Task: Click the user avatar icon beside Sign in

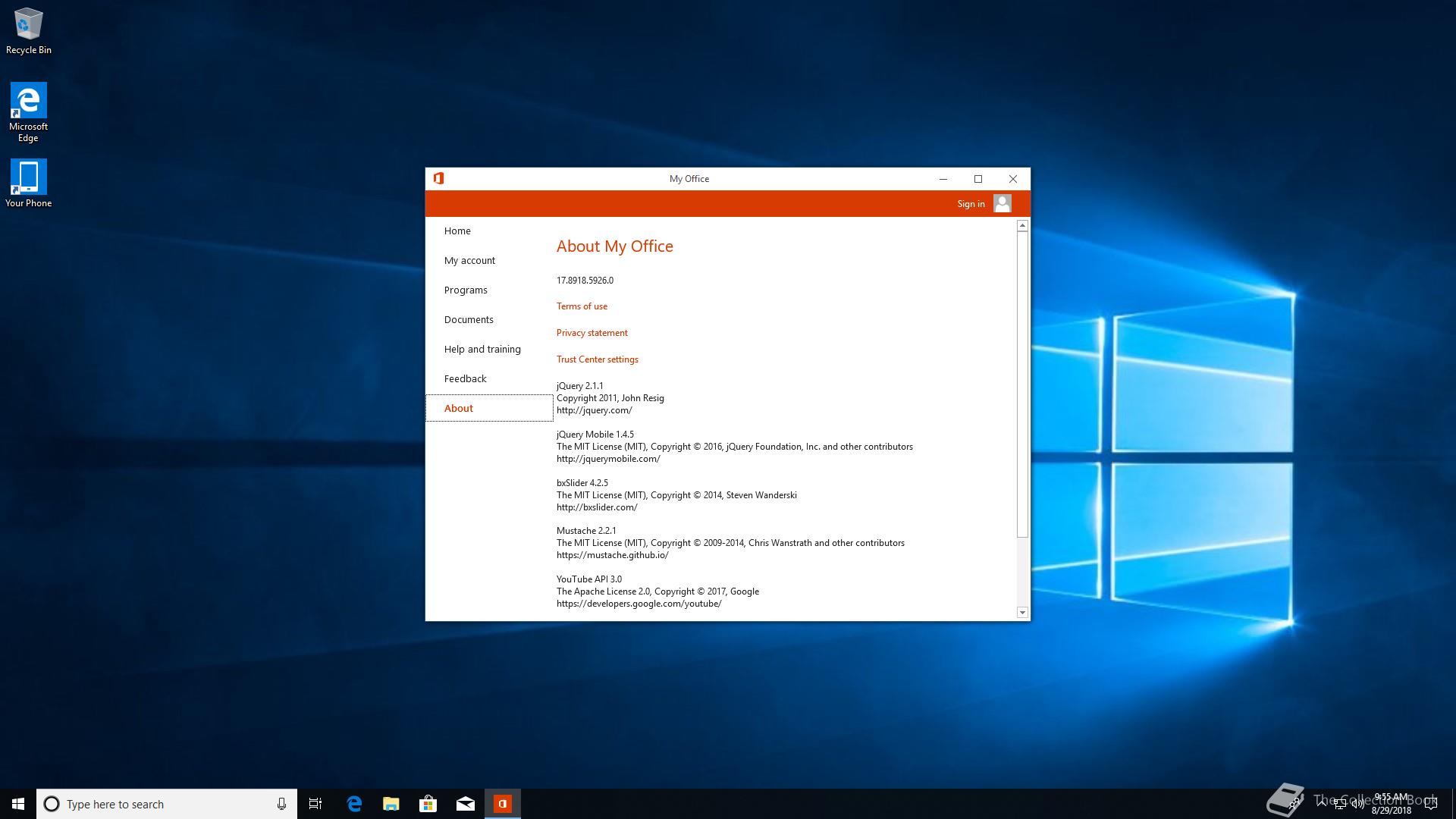Action: (1002, 203)
